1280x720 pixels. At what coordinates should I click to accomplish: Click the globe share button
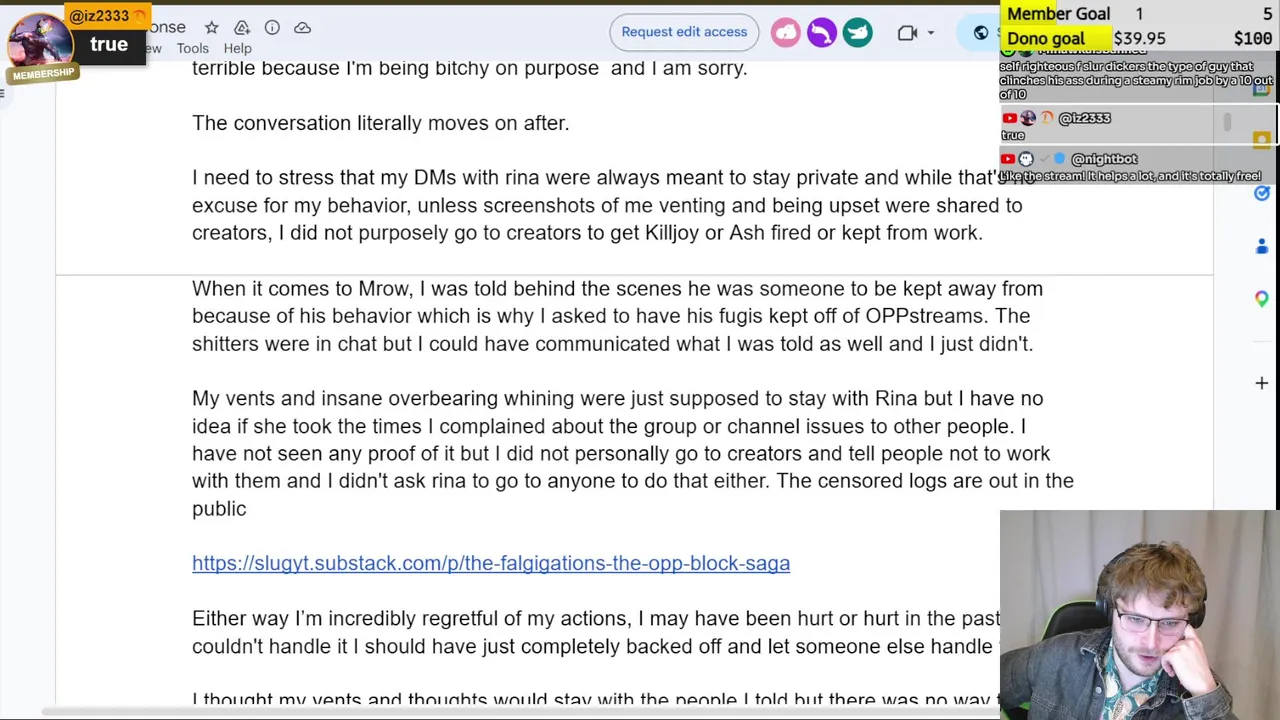981,33
